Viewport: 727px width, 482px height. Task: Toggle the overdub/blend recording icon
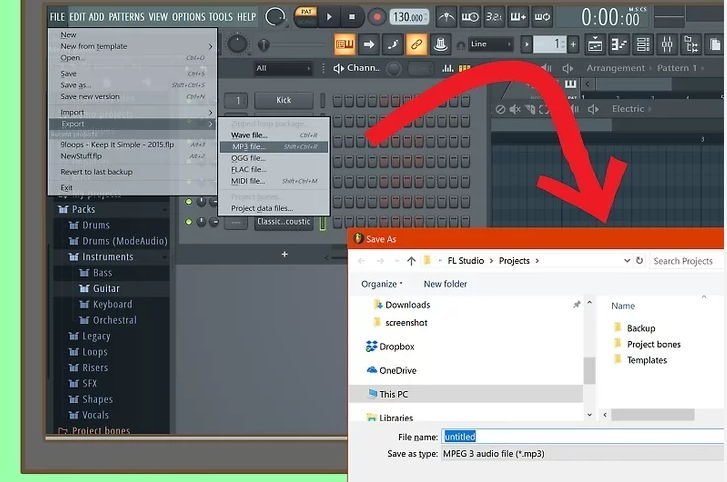coord(518,18)
